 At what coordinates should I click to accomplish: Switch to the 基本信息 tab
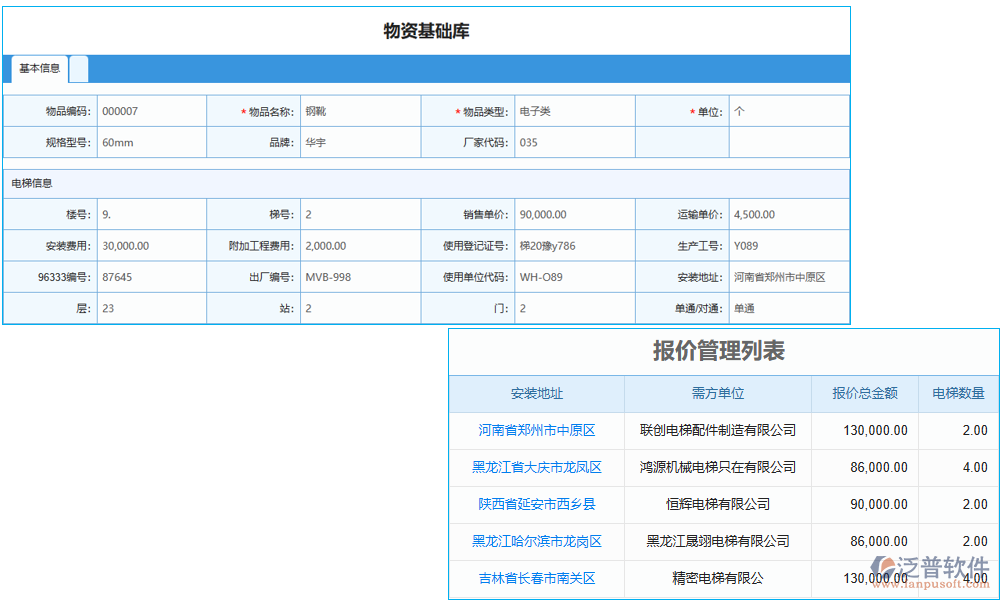click(37, 69)
